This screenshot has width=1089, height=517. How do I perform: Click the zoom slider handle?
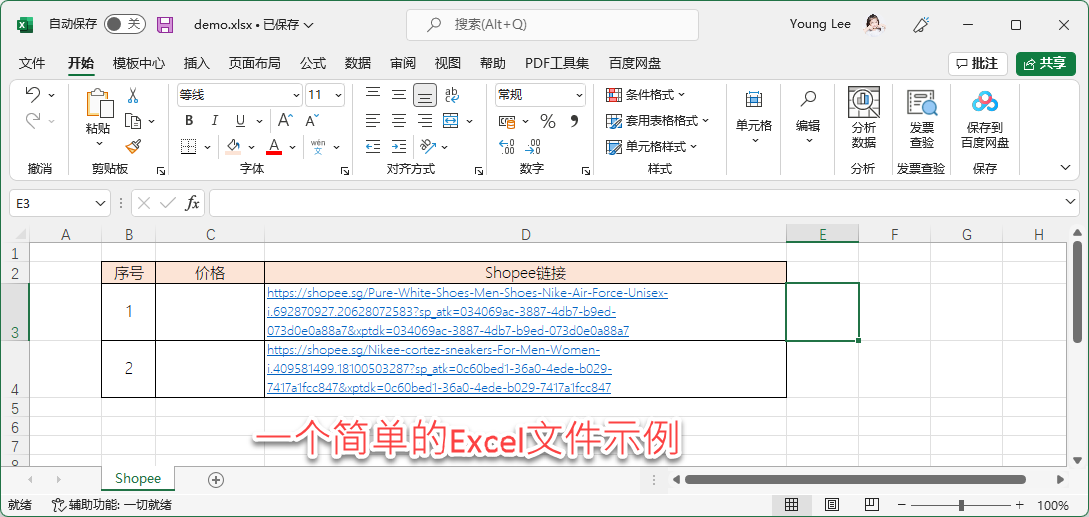pyautogui.click(x=961, y=505)
